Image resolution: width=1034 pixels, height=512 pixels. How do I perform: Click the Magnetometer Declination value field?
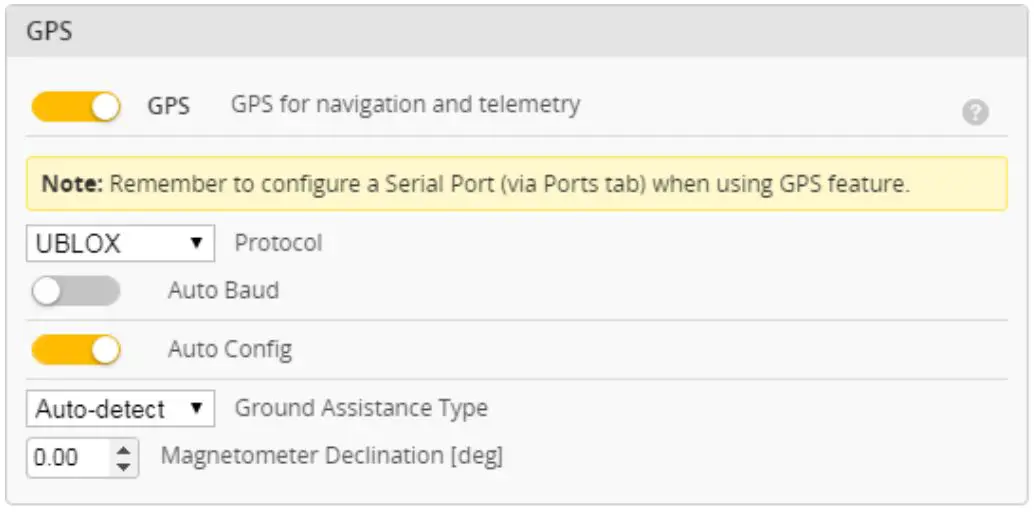point(68,459)
